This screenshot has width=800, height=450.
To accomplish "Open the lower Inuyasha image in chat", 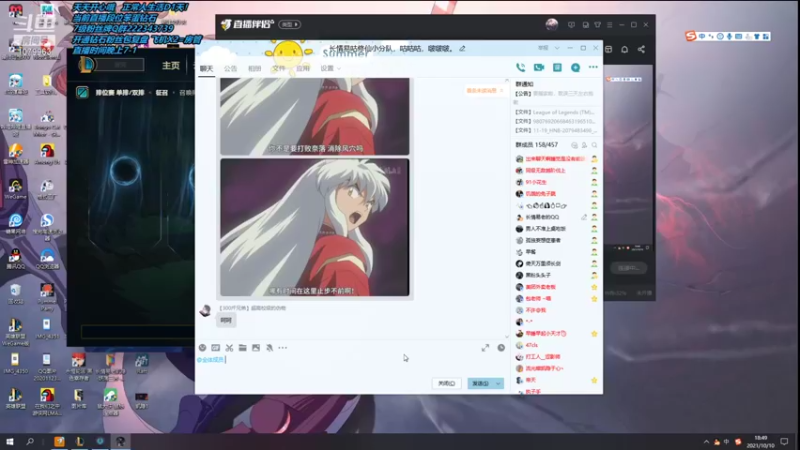I will [315, 227].
